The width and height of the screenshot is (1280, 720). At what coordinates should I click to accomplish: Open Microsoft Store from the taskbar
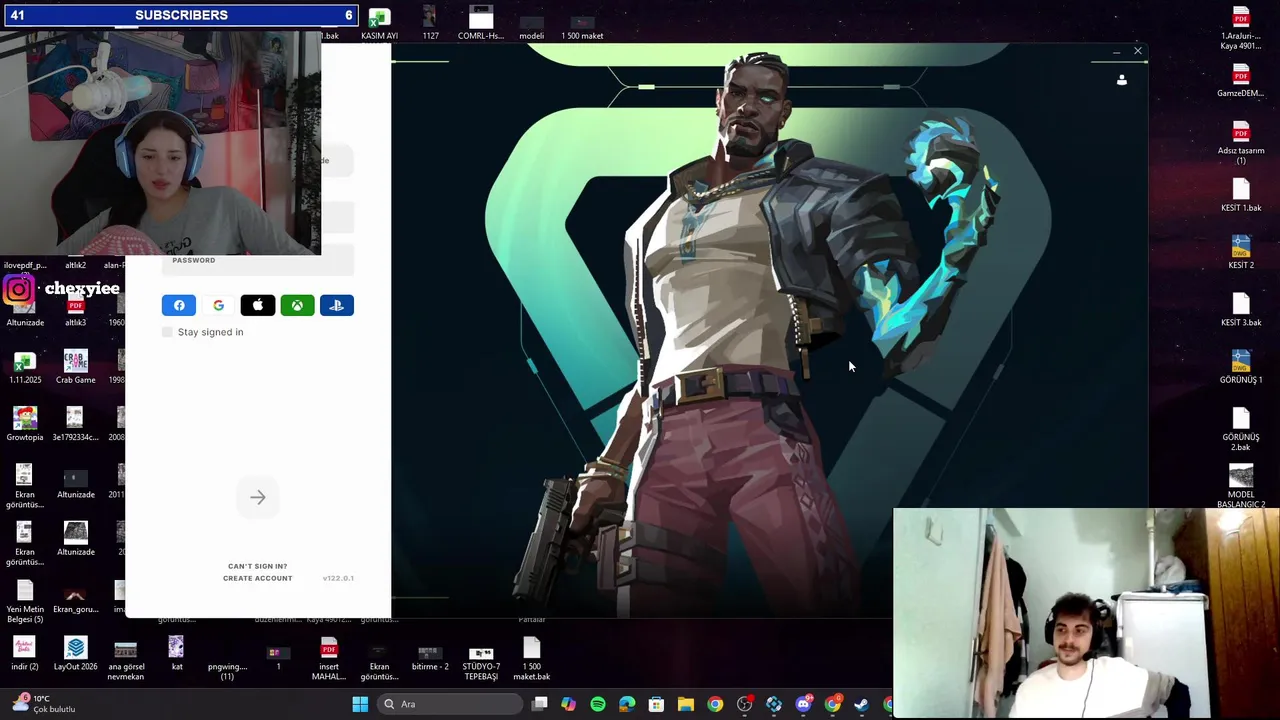point(656,704)
